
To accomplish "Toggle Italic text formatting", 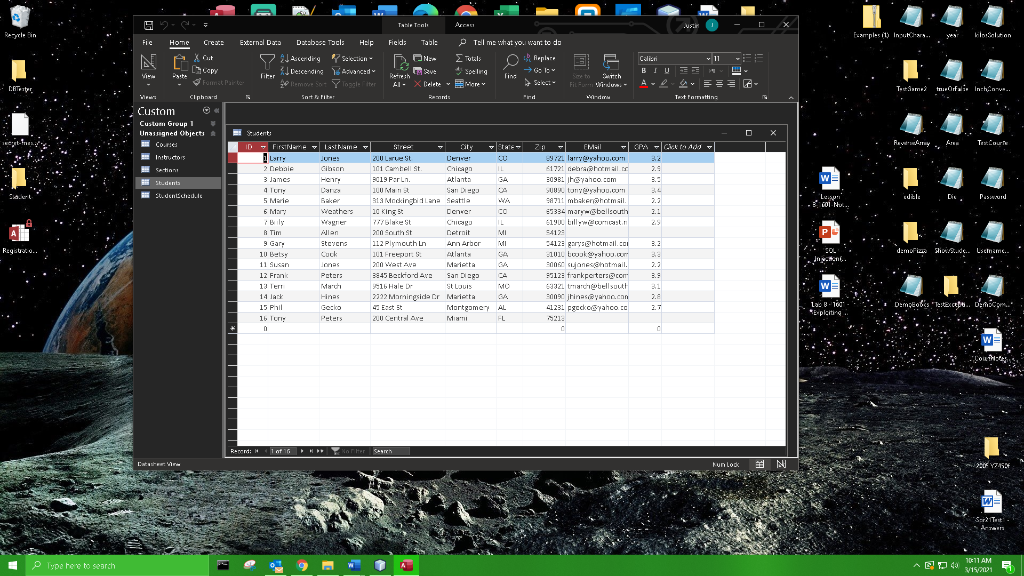I will [656, 71].
